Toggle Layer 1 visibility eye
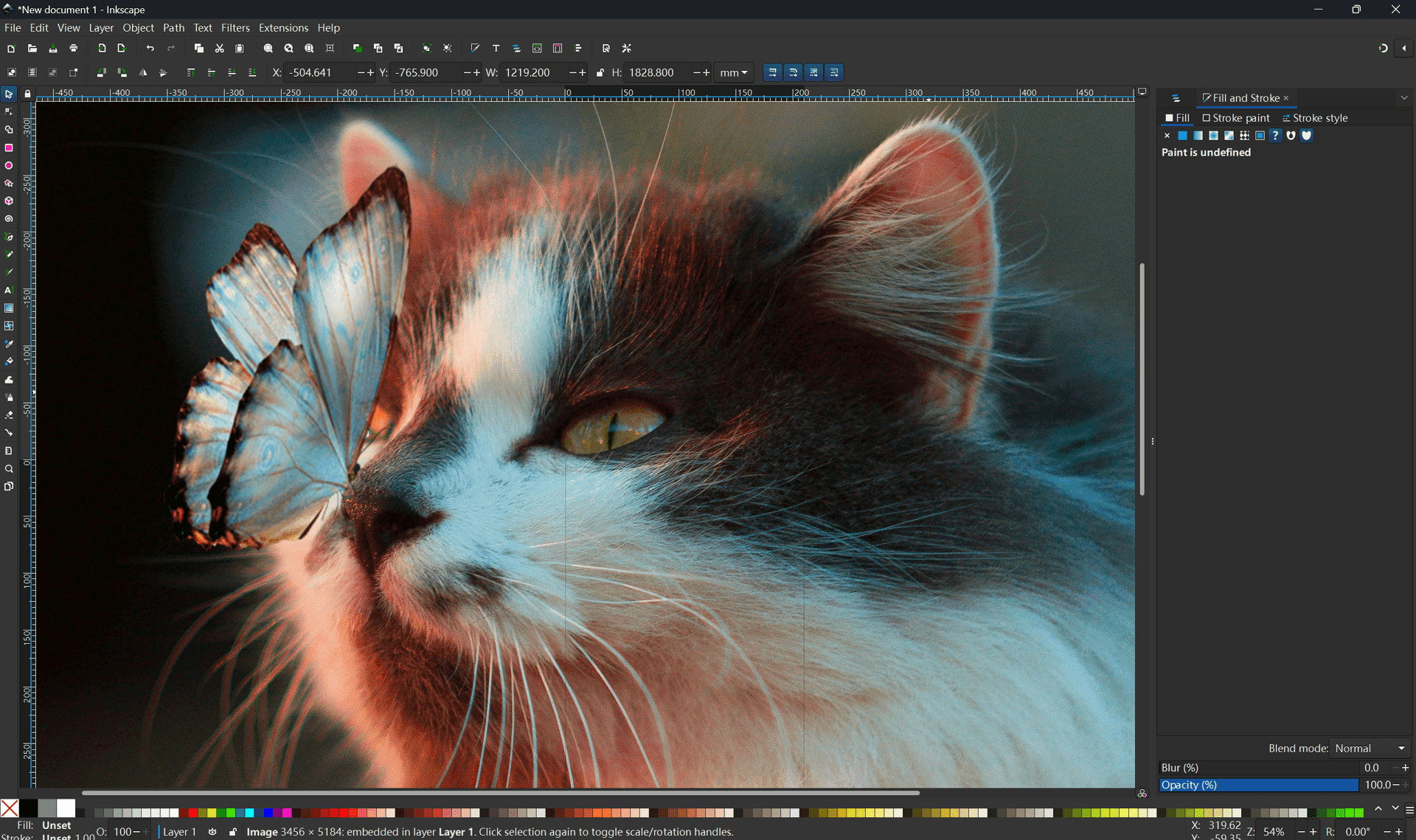 [x=212, y=831]
